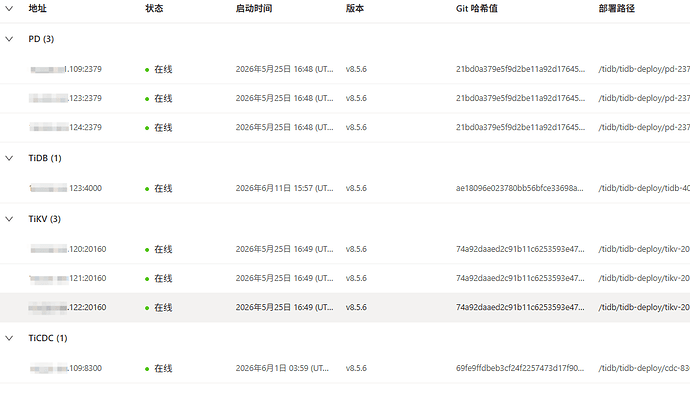Click green status dot for .120:20160 TiKV
690x393 pixels.
(x=147, y=250)
